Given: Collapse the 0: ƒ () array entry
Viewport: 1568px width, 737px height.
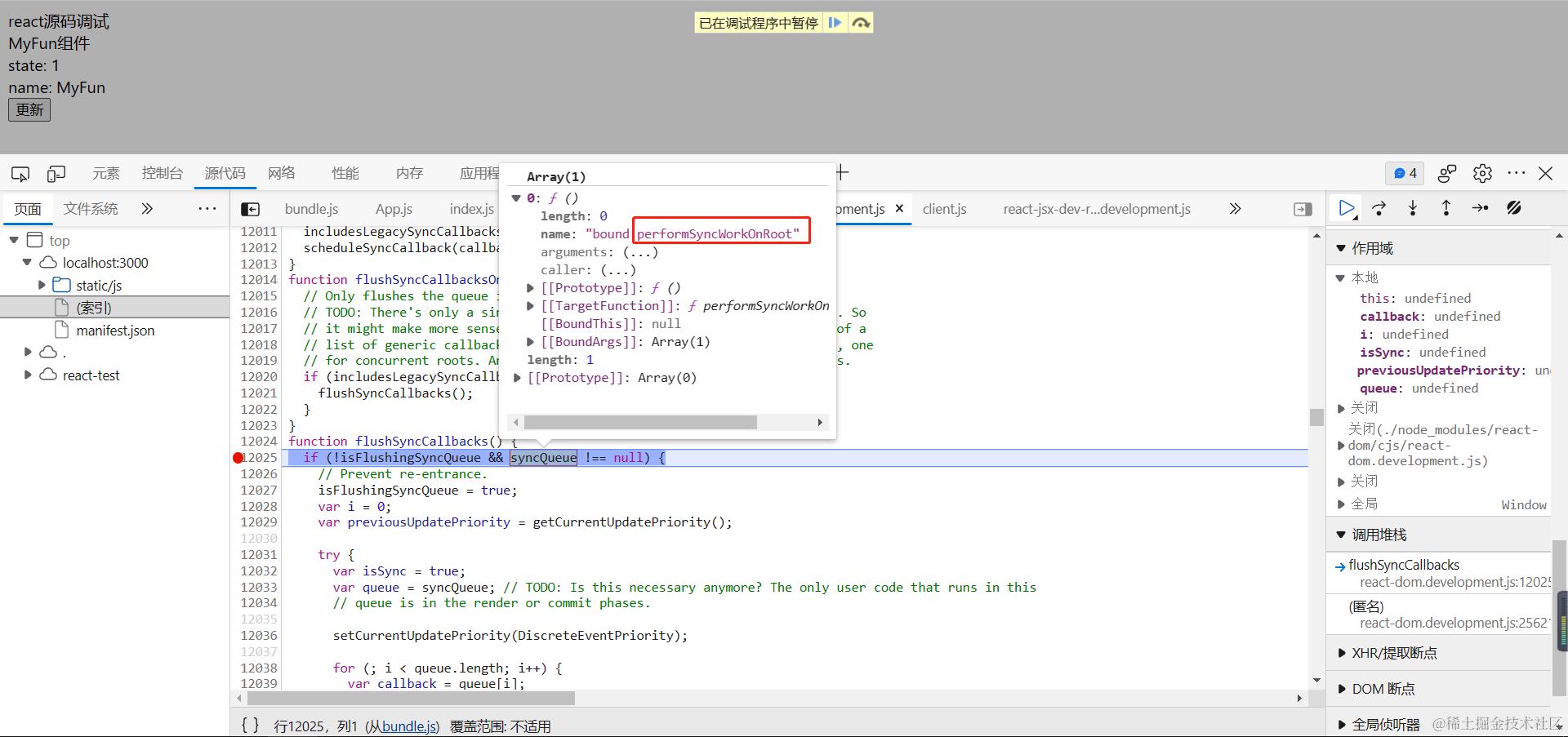Looking at the screenshot, I should (x=516, y=198).
